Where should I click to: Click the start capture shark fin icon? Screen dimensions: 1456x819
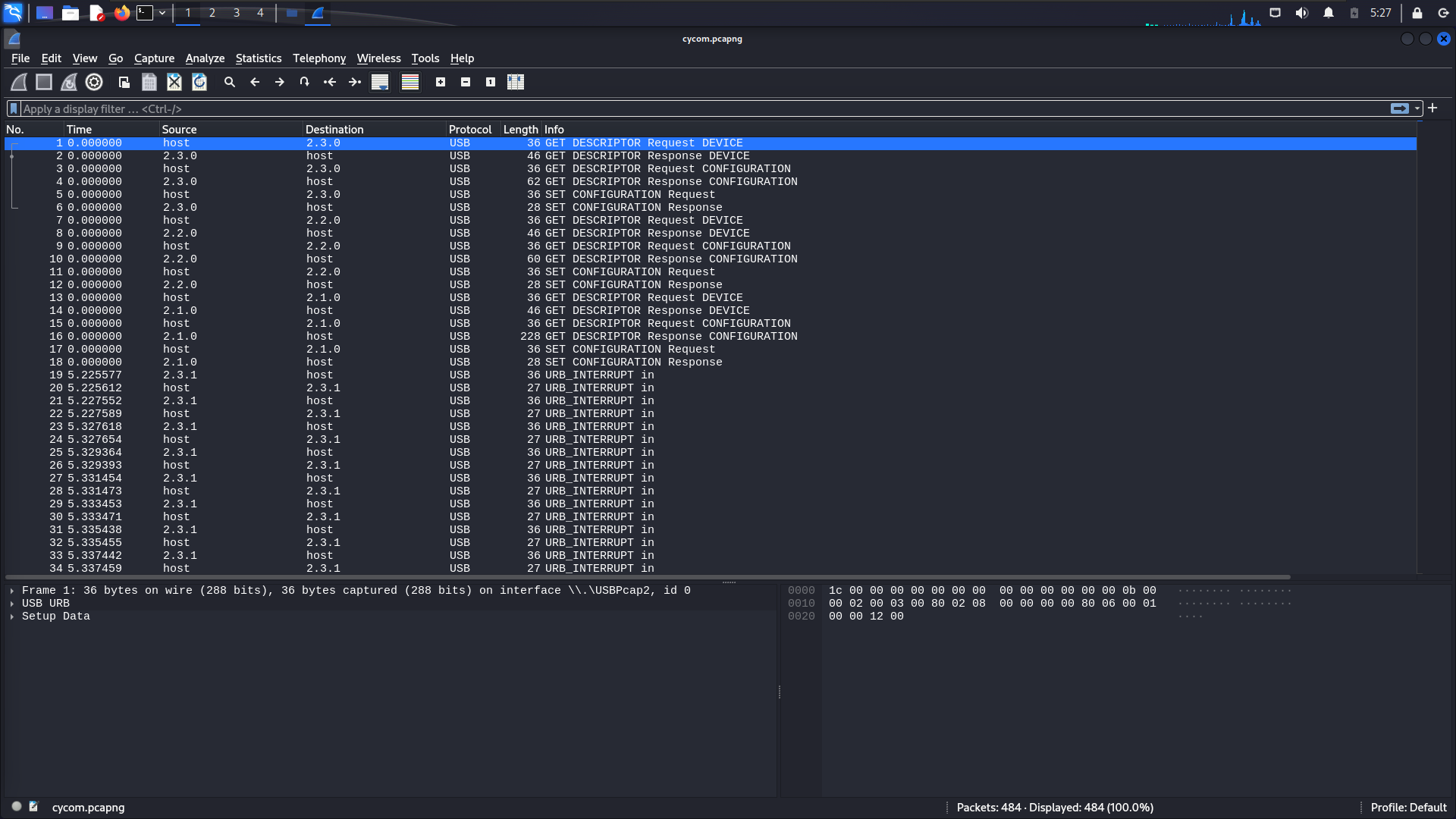point(19,82)
